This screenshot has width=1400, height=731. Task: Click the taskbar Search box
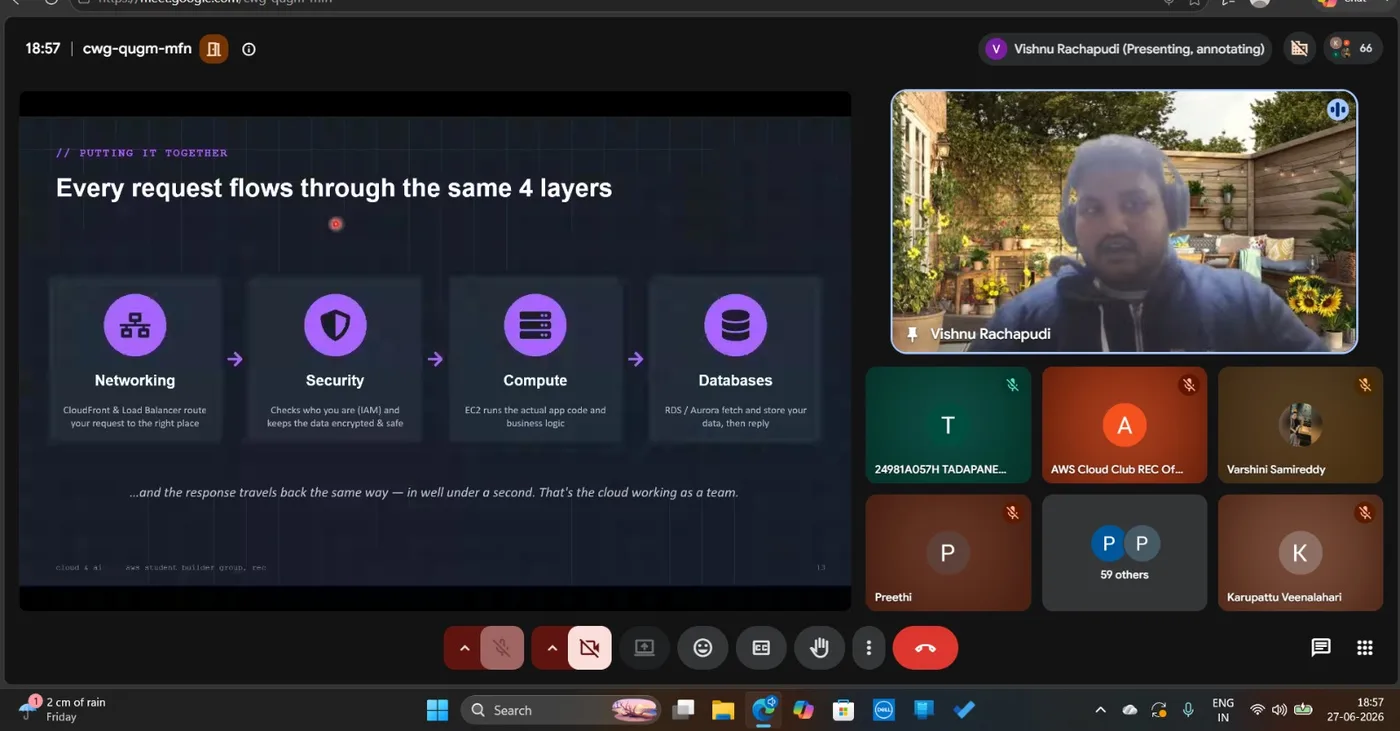560,710
